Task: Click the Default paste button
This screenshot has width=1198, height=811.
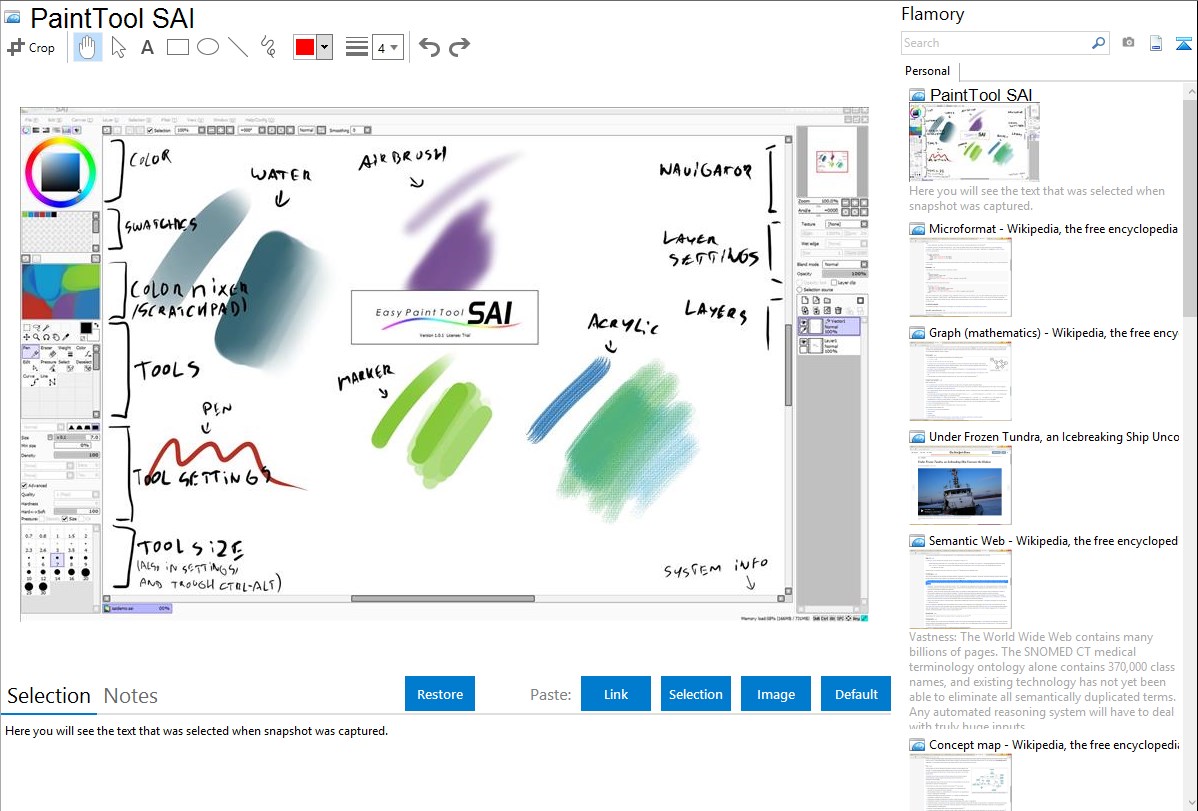Action: pyautogui.click(x=856, y=694)
